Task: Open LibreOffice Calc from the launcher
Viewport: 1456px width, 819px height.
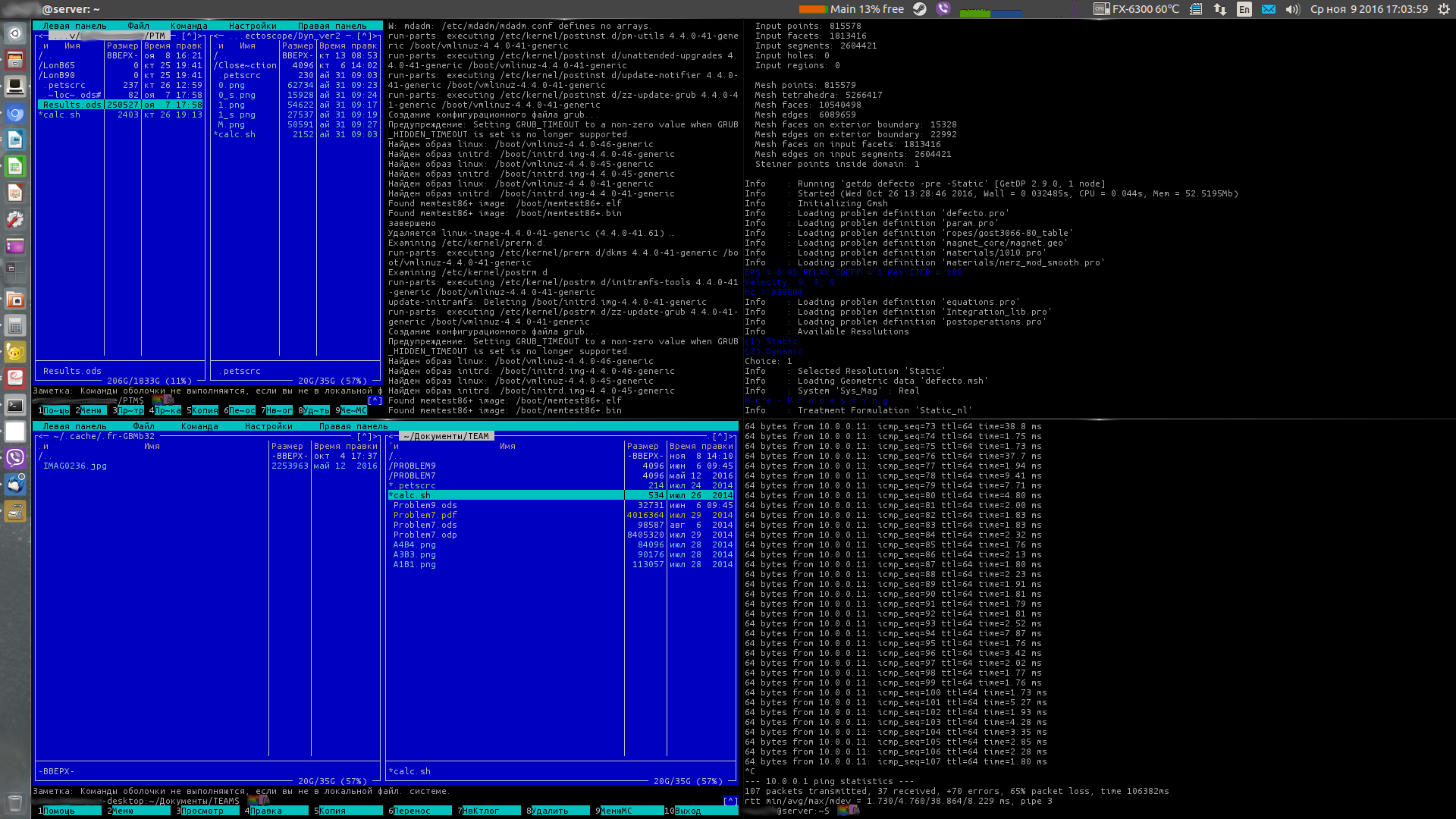Action: pos(14,166)
